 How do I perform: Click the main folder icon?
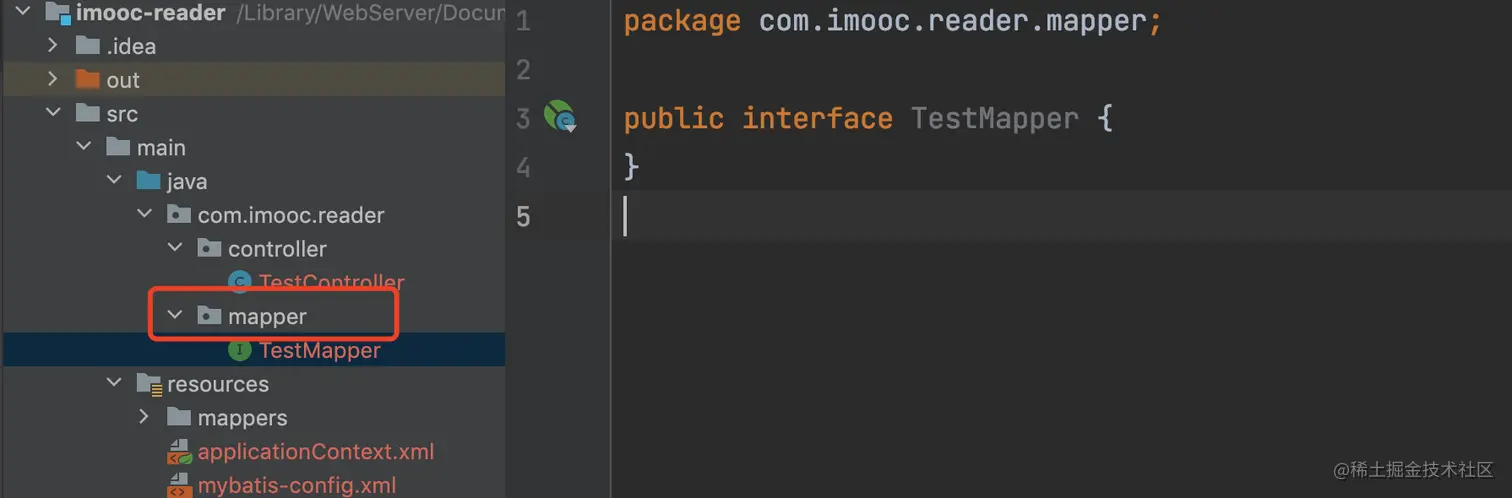[x=118, y=147]
